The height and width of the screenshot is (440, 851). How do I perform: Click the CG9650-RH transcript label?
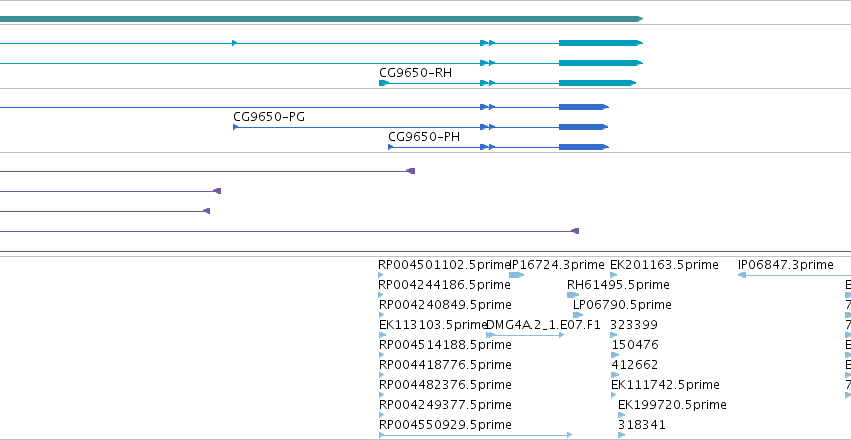(415, 73)
